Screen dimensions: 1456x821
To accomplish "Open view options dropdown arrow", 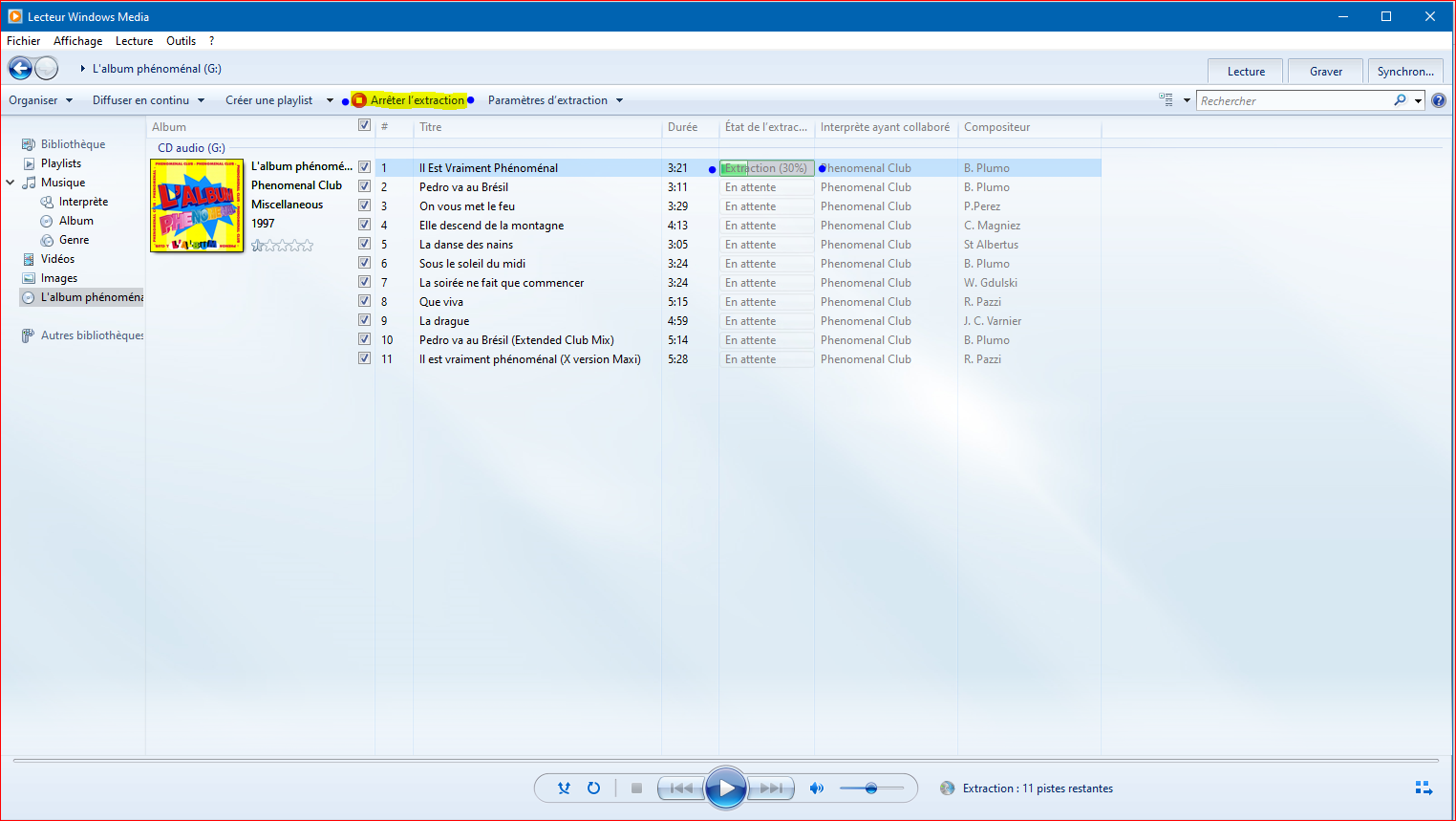I will pos(1187,100).
